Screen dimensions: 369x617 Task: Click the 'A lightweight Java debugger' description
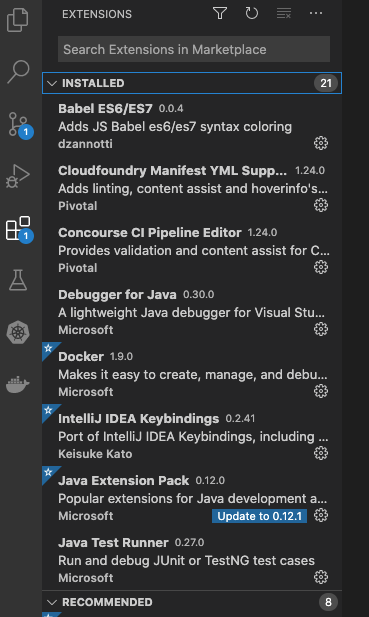(192, 313)
